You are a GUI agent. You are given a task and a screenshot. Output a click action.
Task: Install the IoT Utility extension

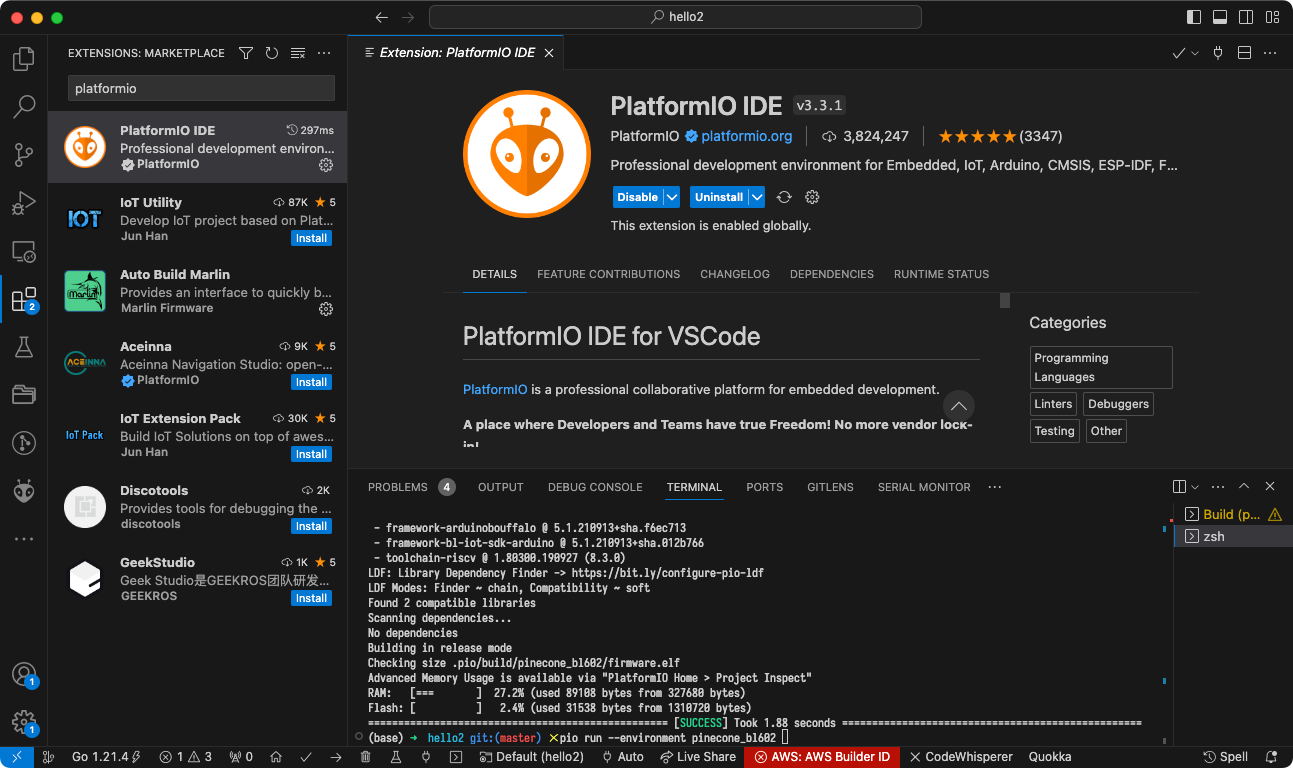click(312, 238)
